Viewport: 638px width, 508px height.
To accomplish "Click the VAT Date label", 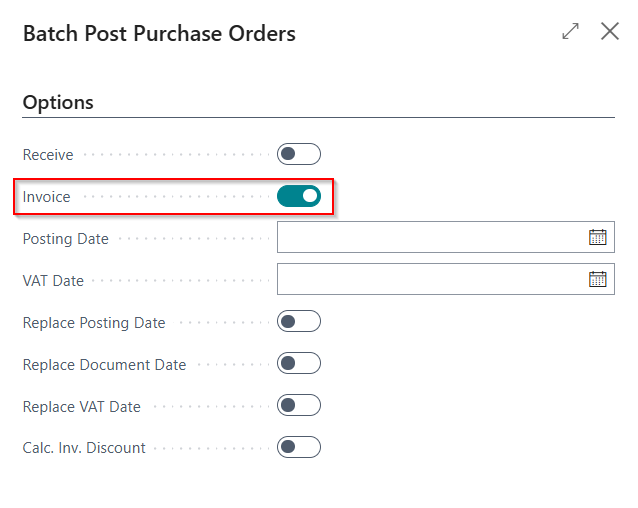I will (x=53, y=281).
